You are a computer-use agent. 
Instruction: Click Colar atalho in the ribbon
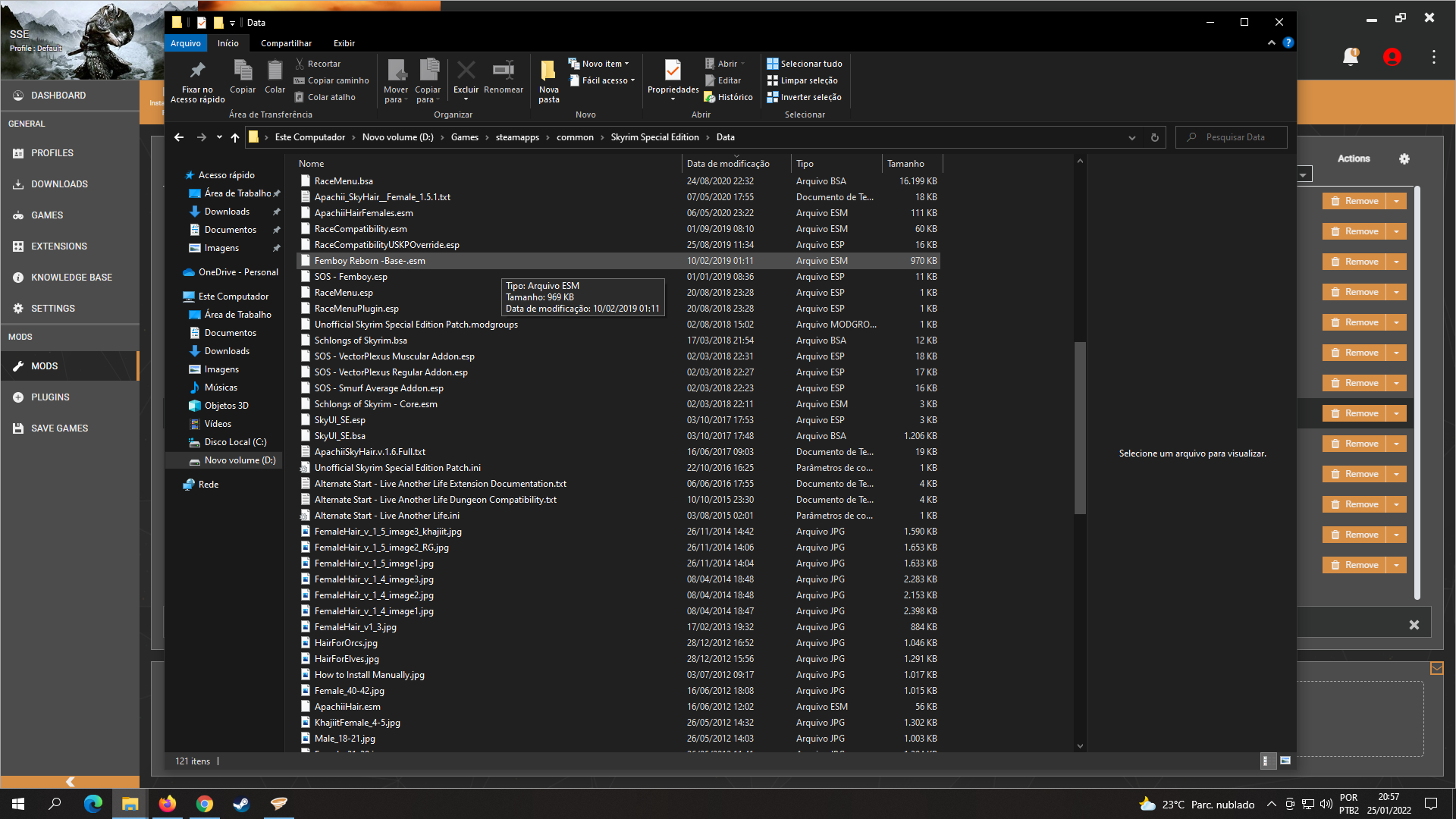325,97
